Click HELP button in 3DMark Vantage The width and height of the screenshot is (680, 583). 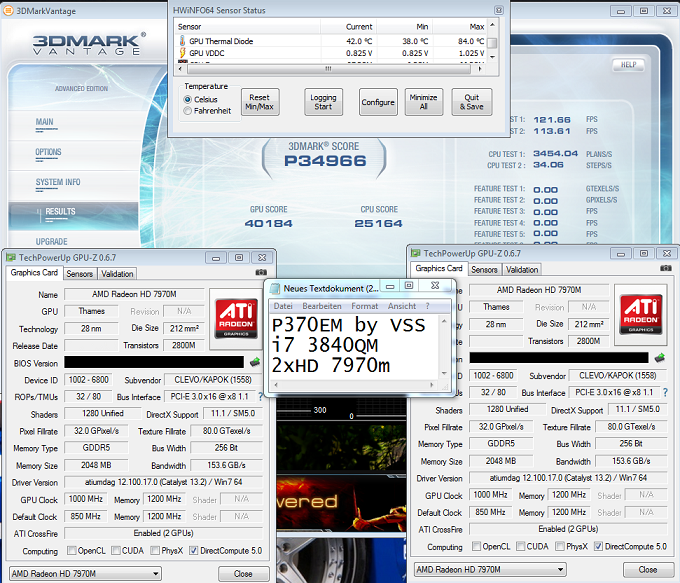tap(628, 65)
